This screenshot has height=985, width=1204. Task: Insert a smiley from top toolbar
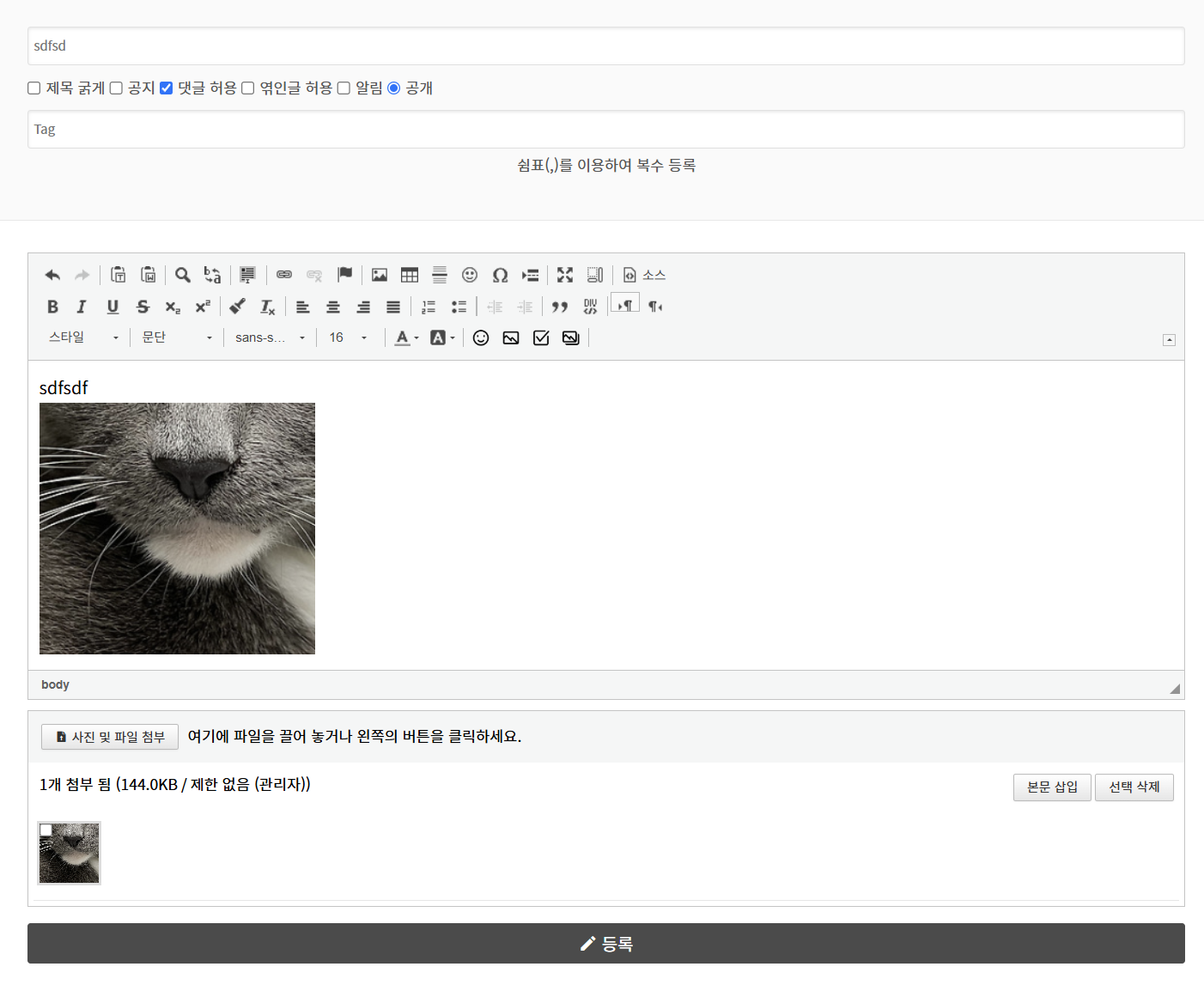click(x=470, y=275)
